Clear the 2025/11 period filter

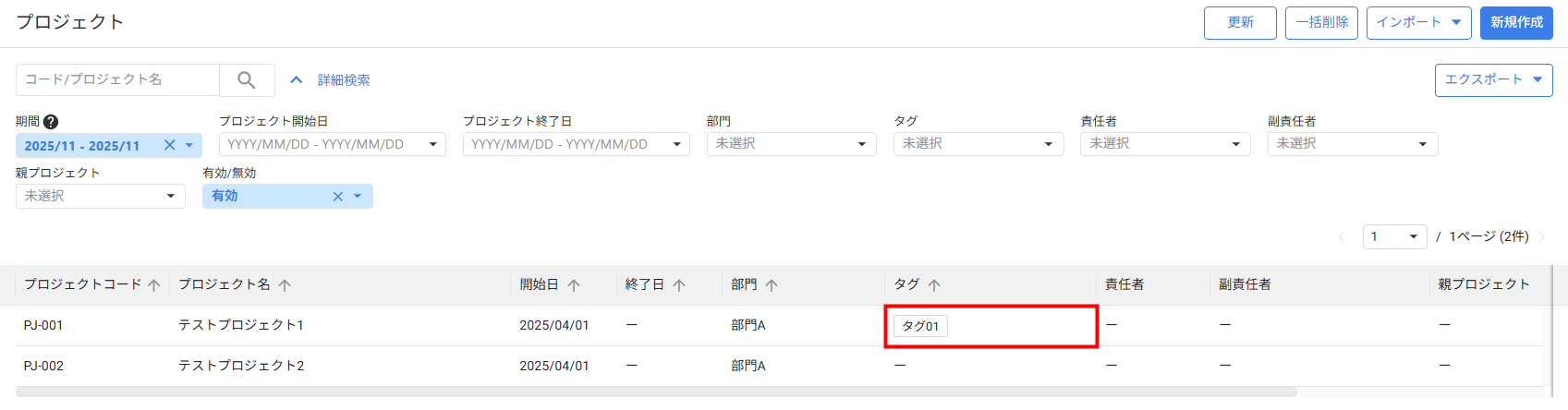pos(170,145)
